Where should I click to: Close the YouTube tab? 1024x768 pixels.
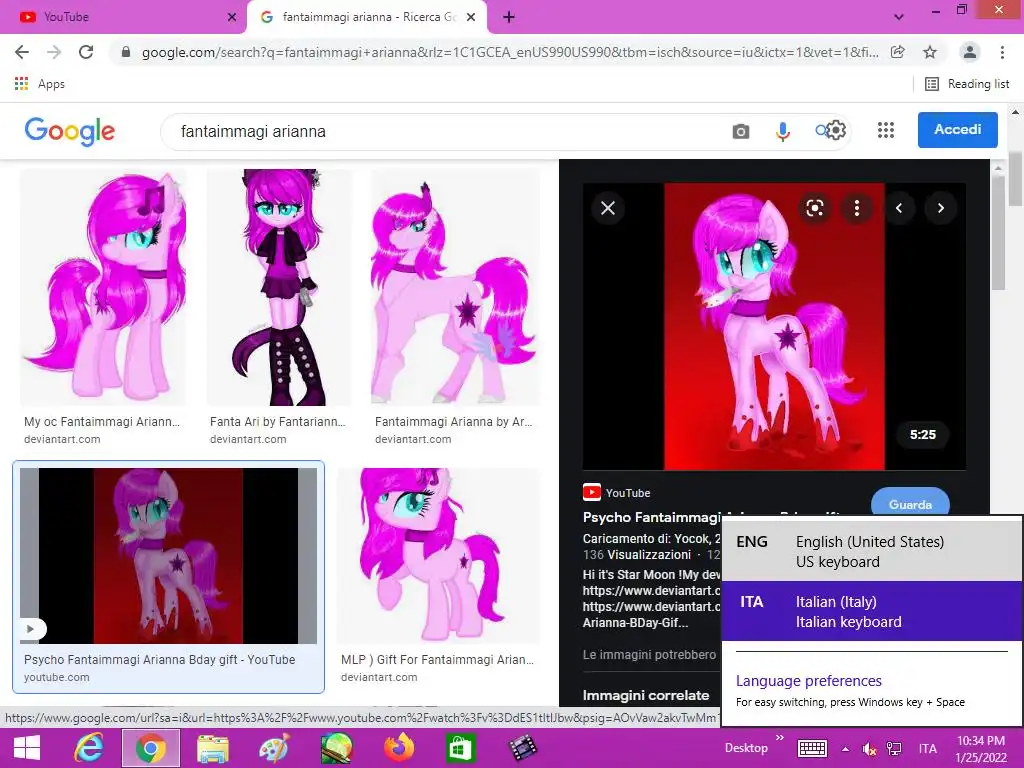click(x=232, y=17)
